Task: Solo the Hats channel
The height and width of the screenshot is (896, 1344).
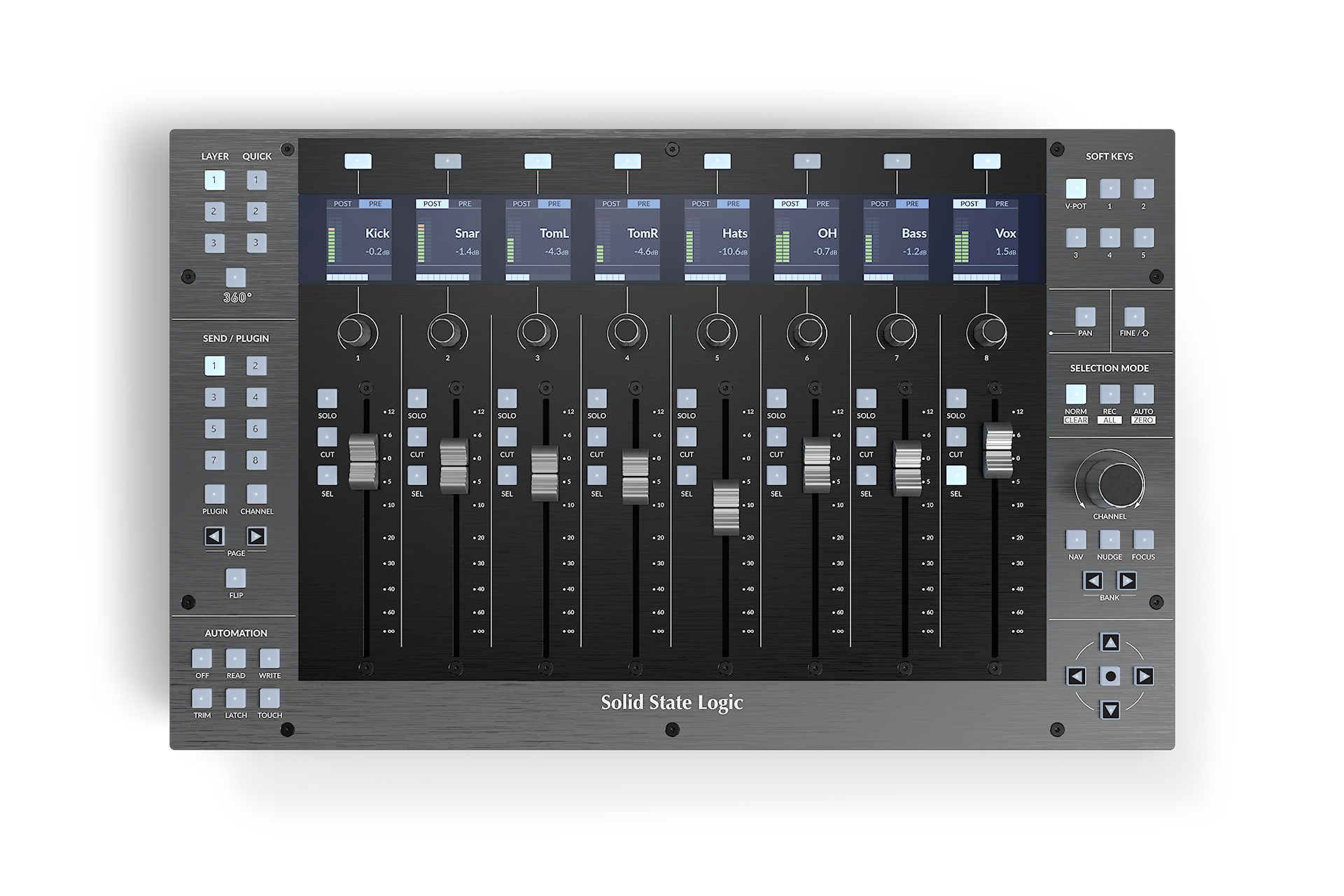Action: coord(687,398)
